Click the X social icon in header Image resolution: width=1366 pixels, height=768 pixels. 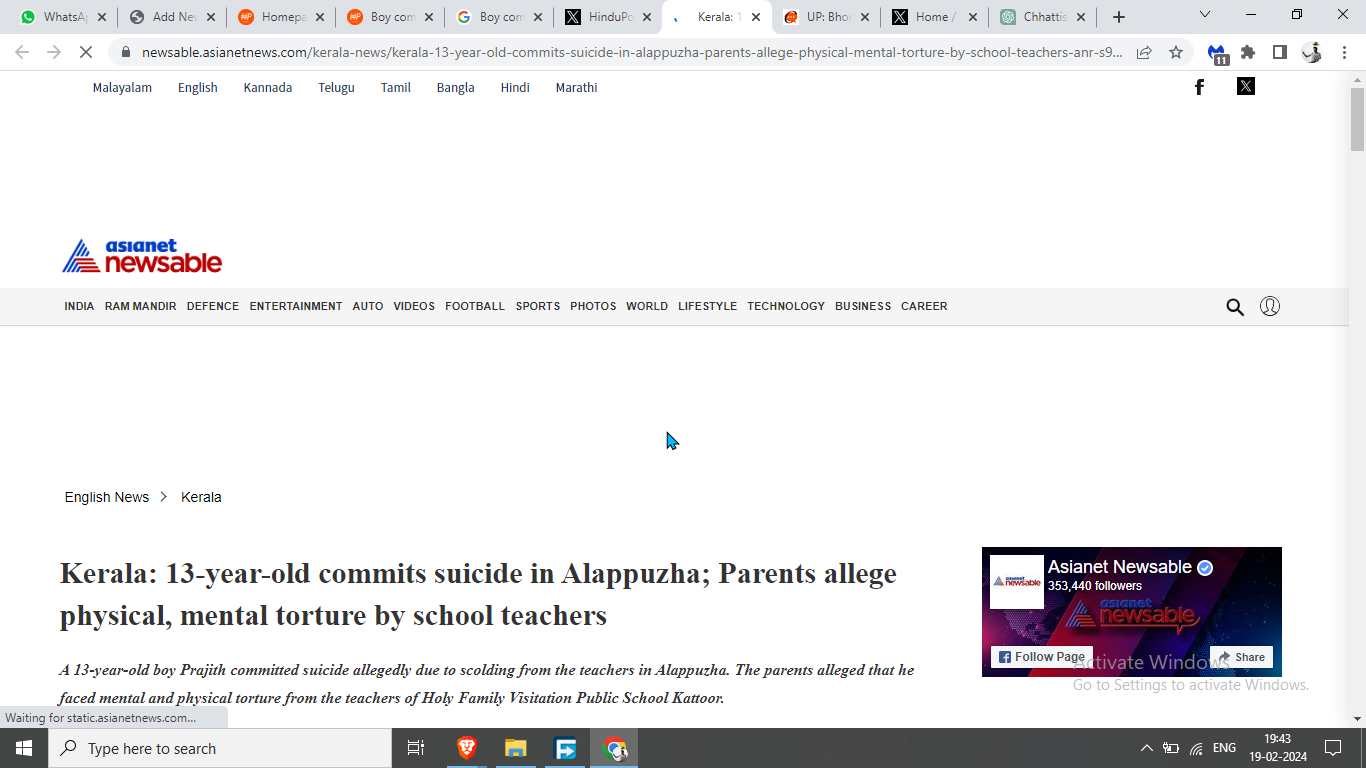click(x=1245, y=86)
